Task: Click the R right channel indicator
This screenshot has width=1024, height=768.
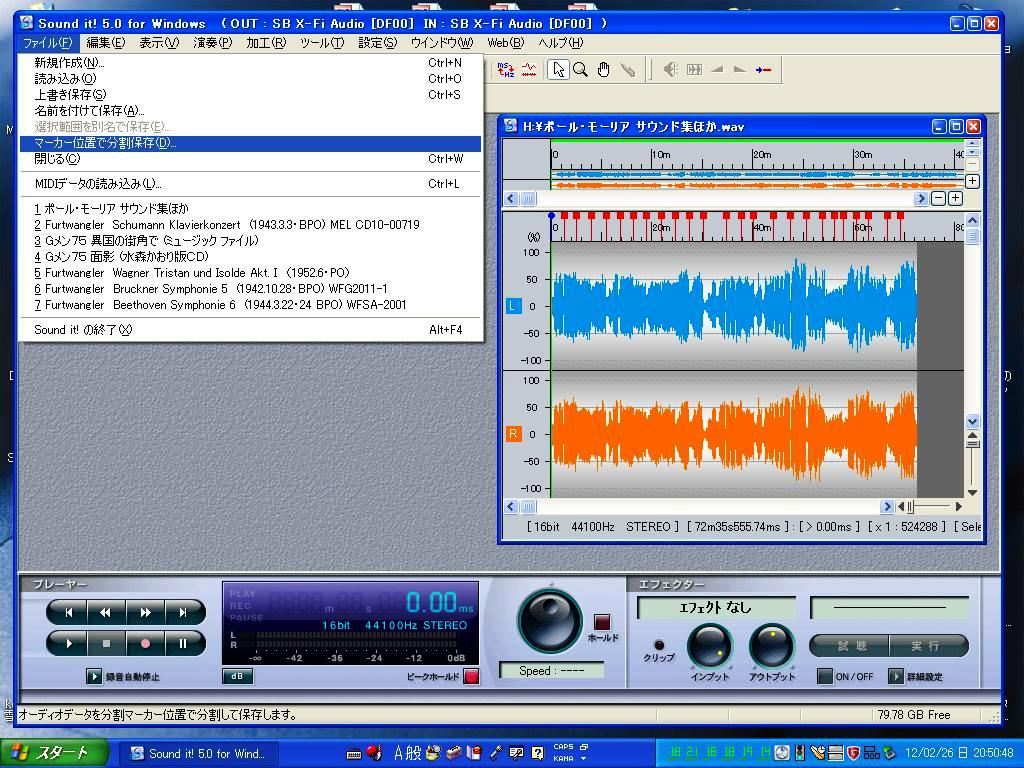Action: click(513, 434)
